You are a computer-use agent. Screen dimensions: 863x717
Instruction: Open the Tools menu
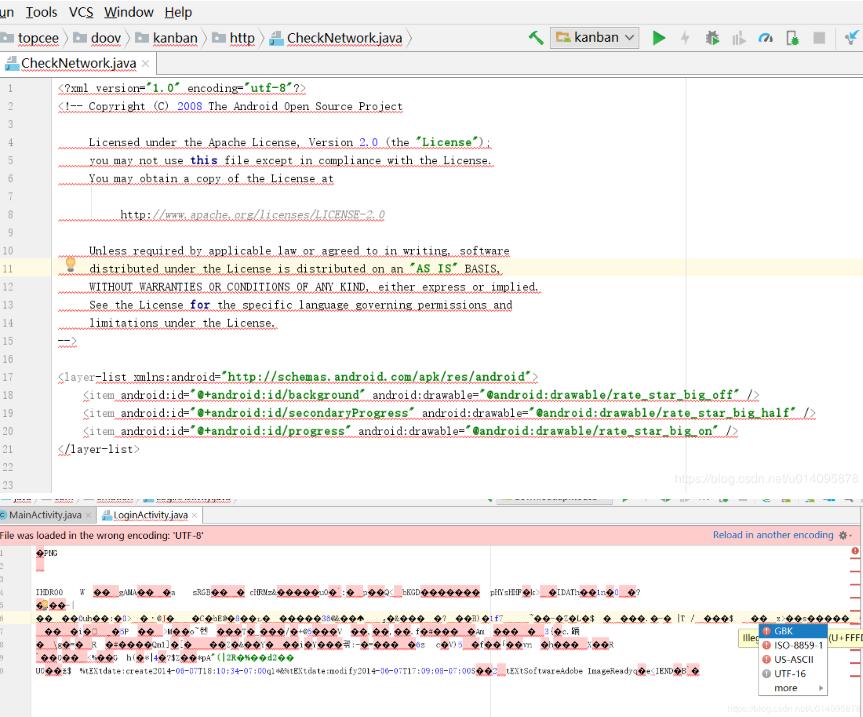coord(42,11)
